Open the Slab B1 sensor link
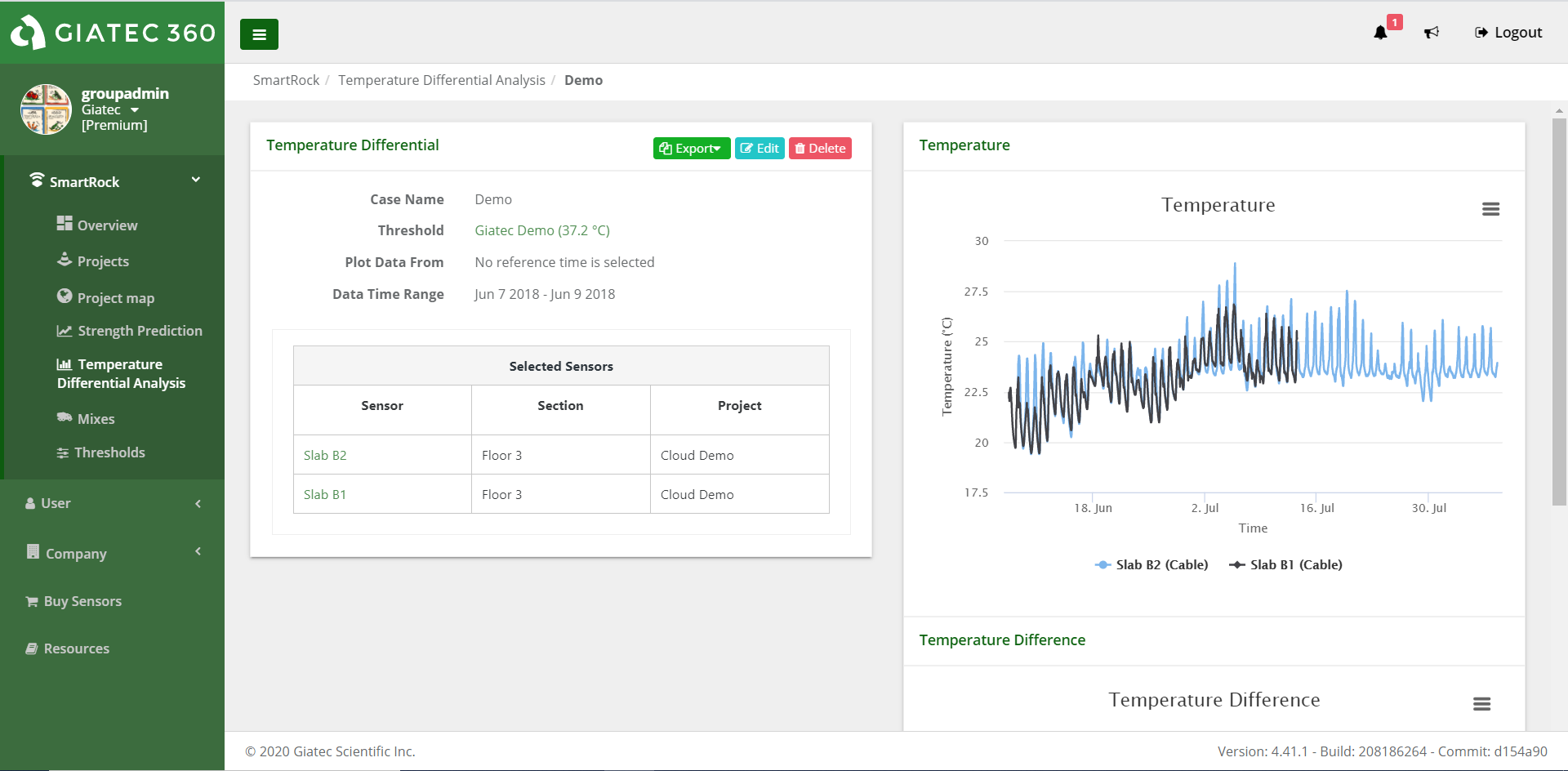 pyautogui.click(x=325, y=494)
